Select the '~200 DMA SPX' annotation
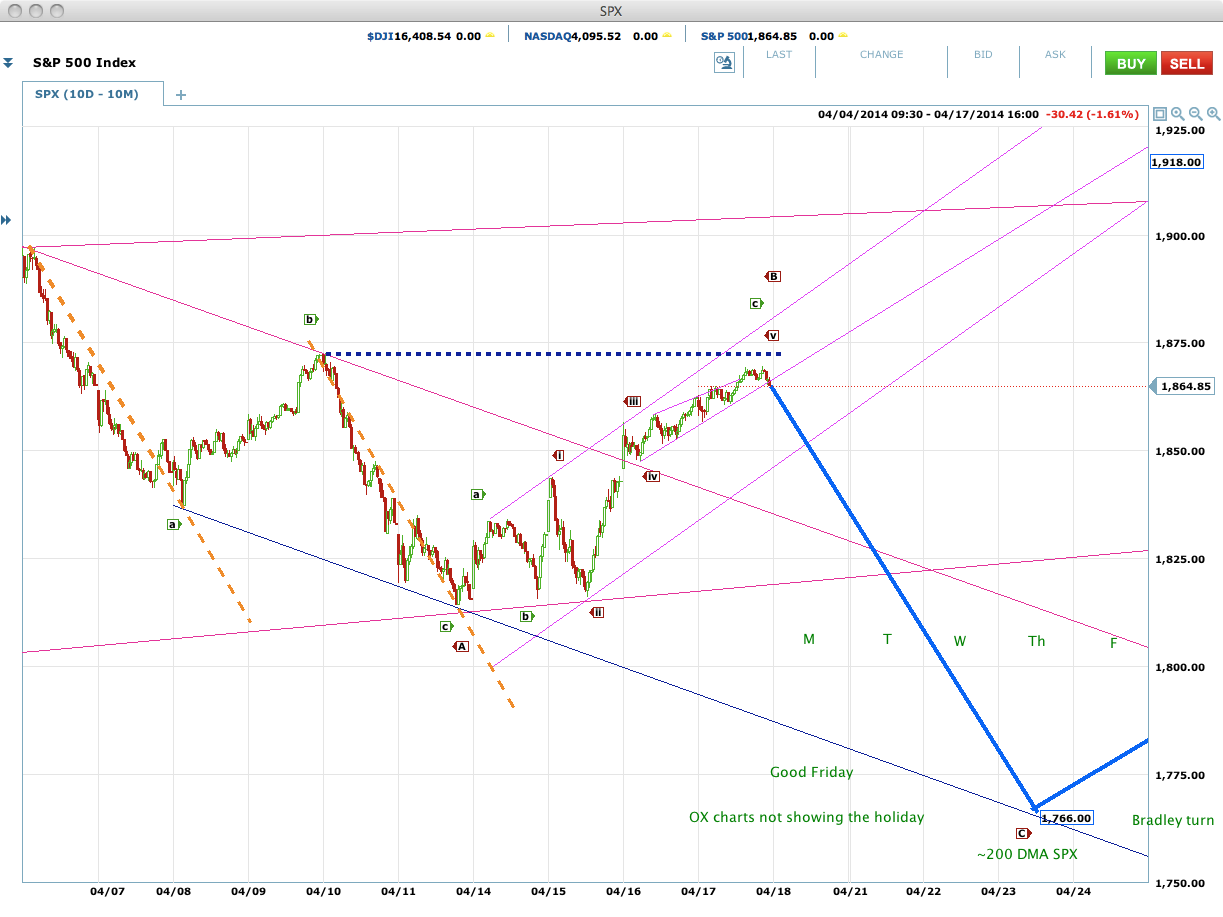The image size is (1223, 917). click(x=1027, y=854)
